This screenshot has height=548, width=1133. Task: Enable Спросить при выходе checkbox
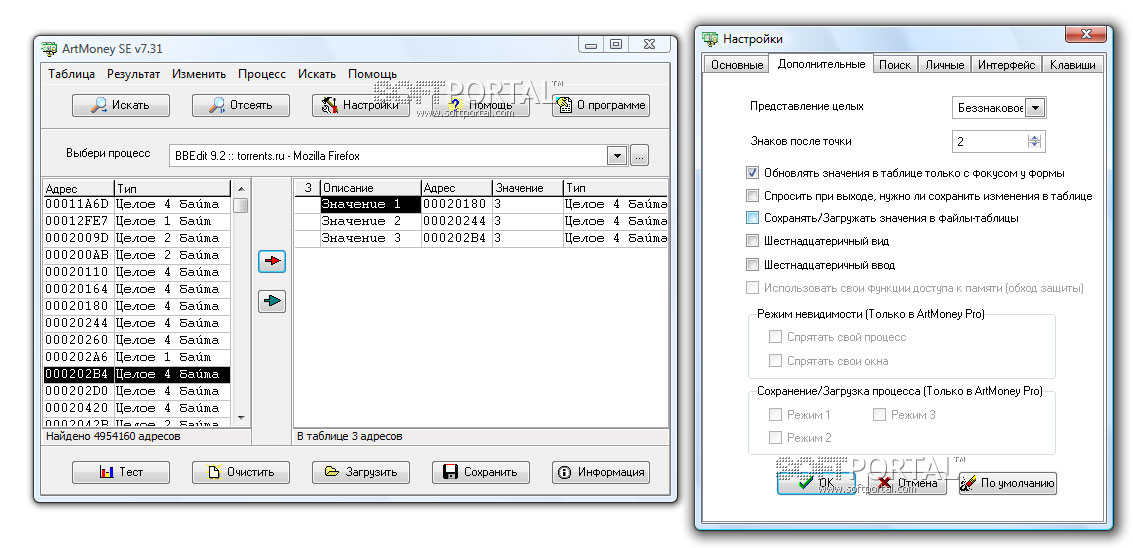(753, 196)
